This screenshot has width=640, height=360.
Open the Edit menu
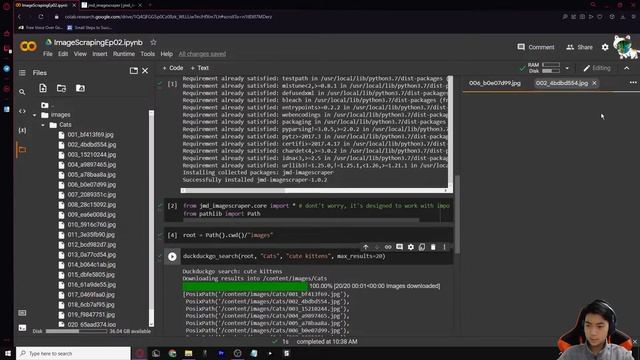(63, 54)
